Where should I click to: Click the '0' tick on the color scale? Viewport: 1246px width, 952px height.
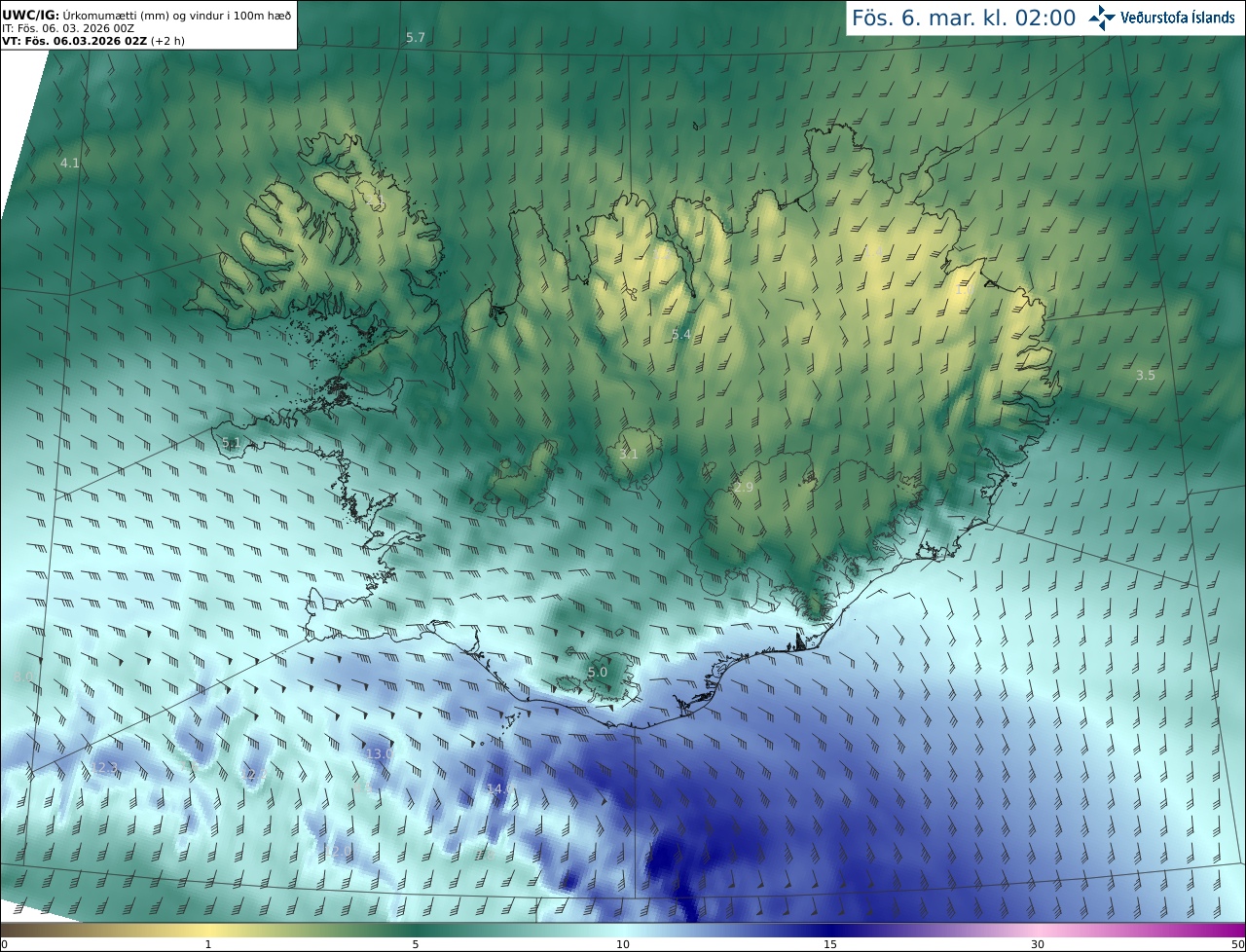pyautogui.click(x=4, y=944)
